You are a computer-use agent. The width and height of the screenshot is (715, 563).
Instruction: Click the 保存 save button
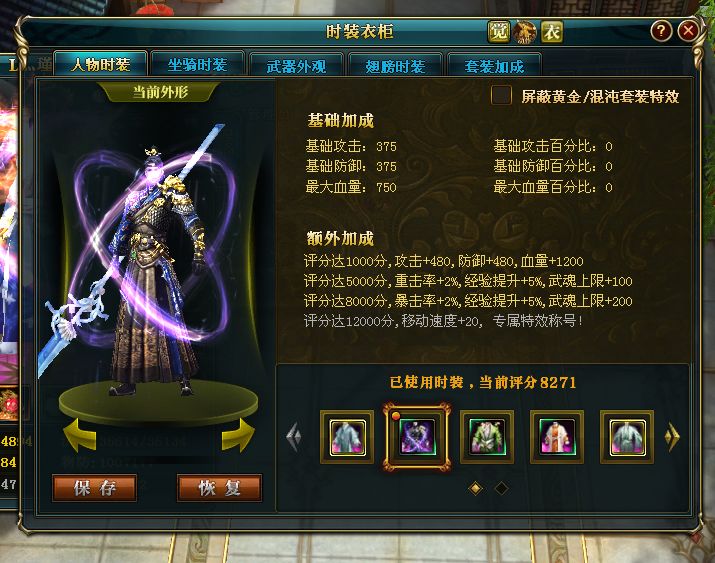click(94, 488)
